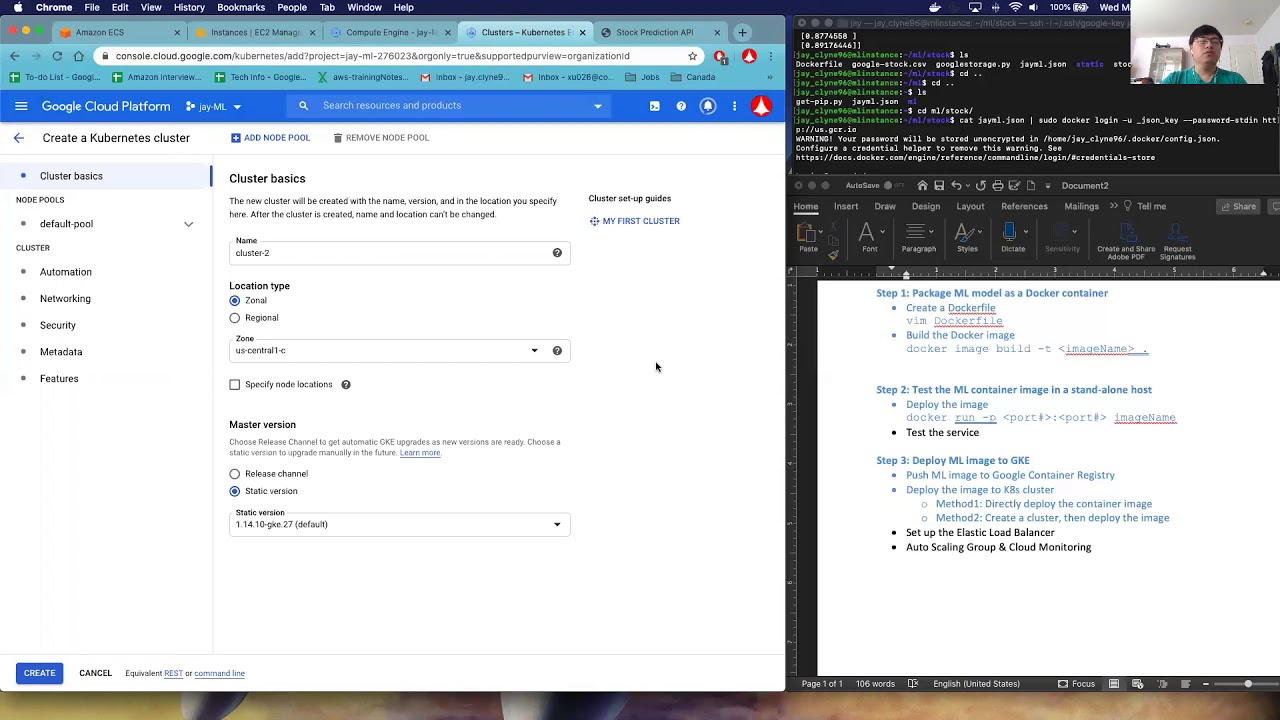
Task: Open the Word References ribbon tab
Action: click(x=1024, y=207)
